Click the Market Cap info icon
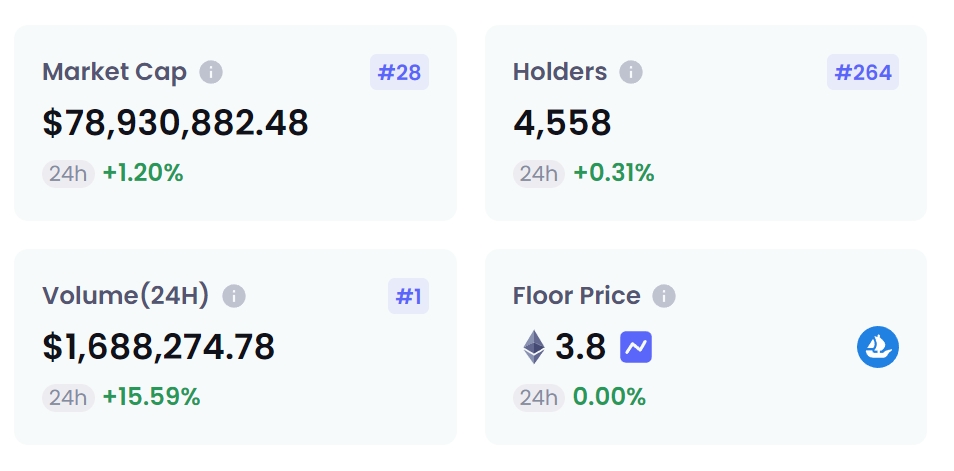 211,73
